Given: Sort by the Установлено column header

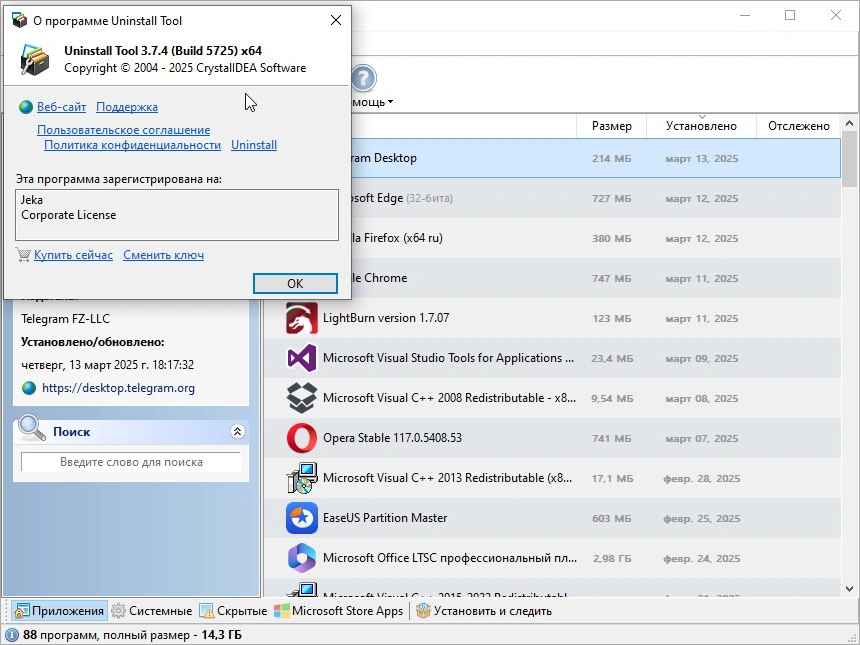Looking at the screenshot, I should (x=701, y=126).
